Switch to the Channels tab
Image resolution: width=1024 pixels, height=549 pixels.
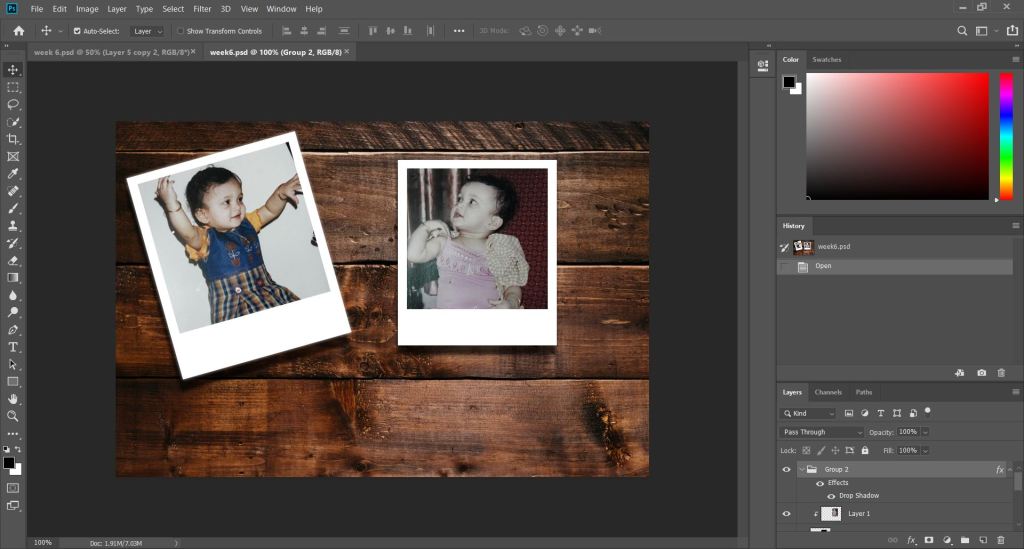pyautogui.click(x=828, y=392)
